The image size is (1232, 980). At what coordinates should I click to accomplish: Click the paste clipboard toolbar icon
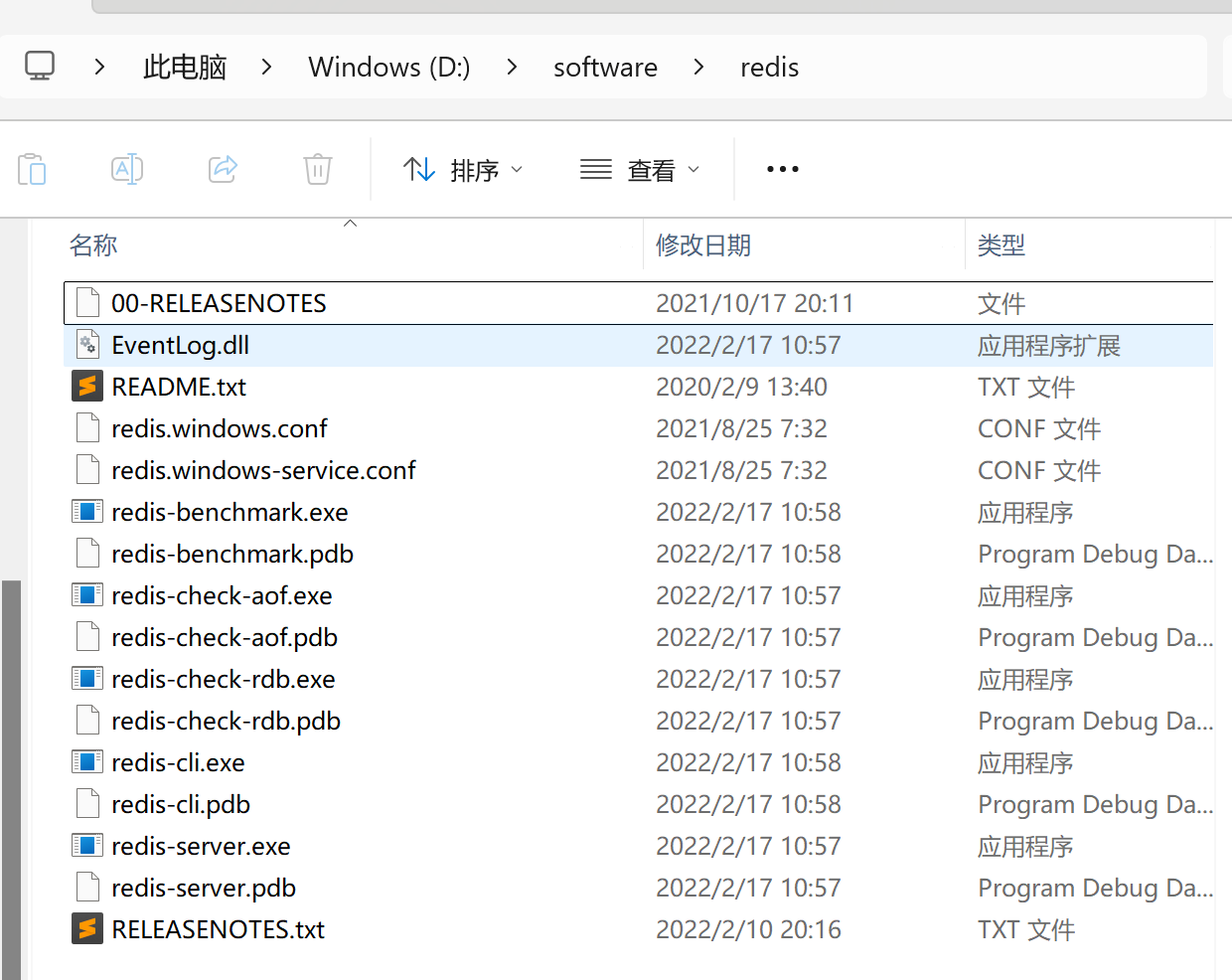(32, 169)
